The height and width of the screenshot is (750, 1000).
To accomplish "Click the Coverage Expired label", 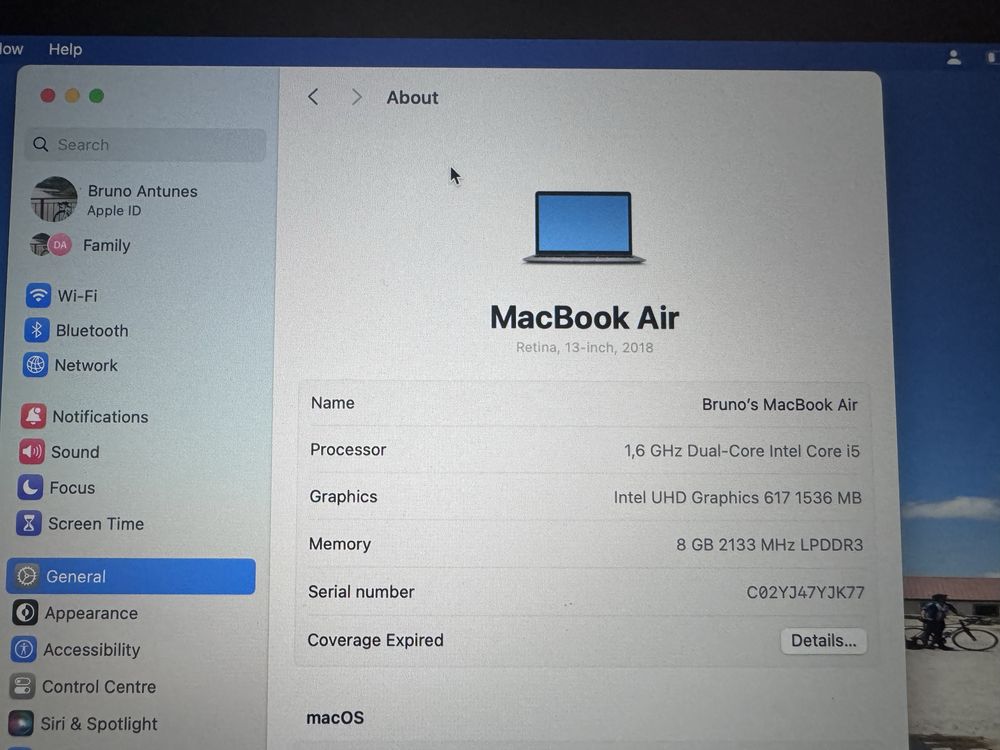I will point(375,640).
